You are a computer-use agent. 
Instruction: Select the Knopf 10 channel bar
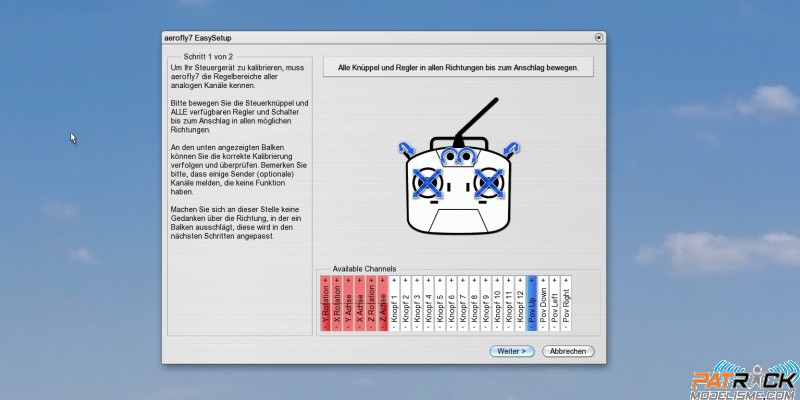[497, 303]
